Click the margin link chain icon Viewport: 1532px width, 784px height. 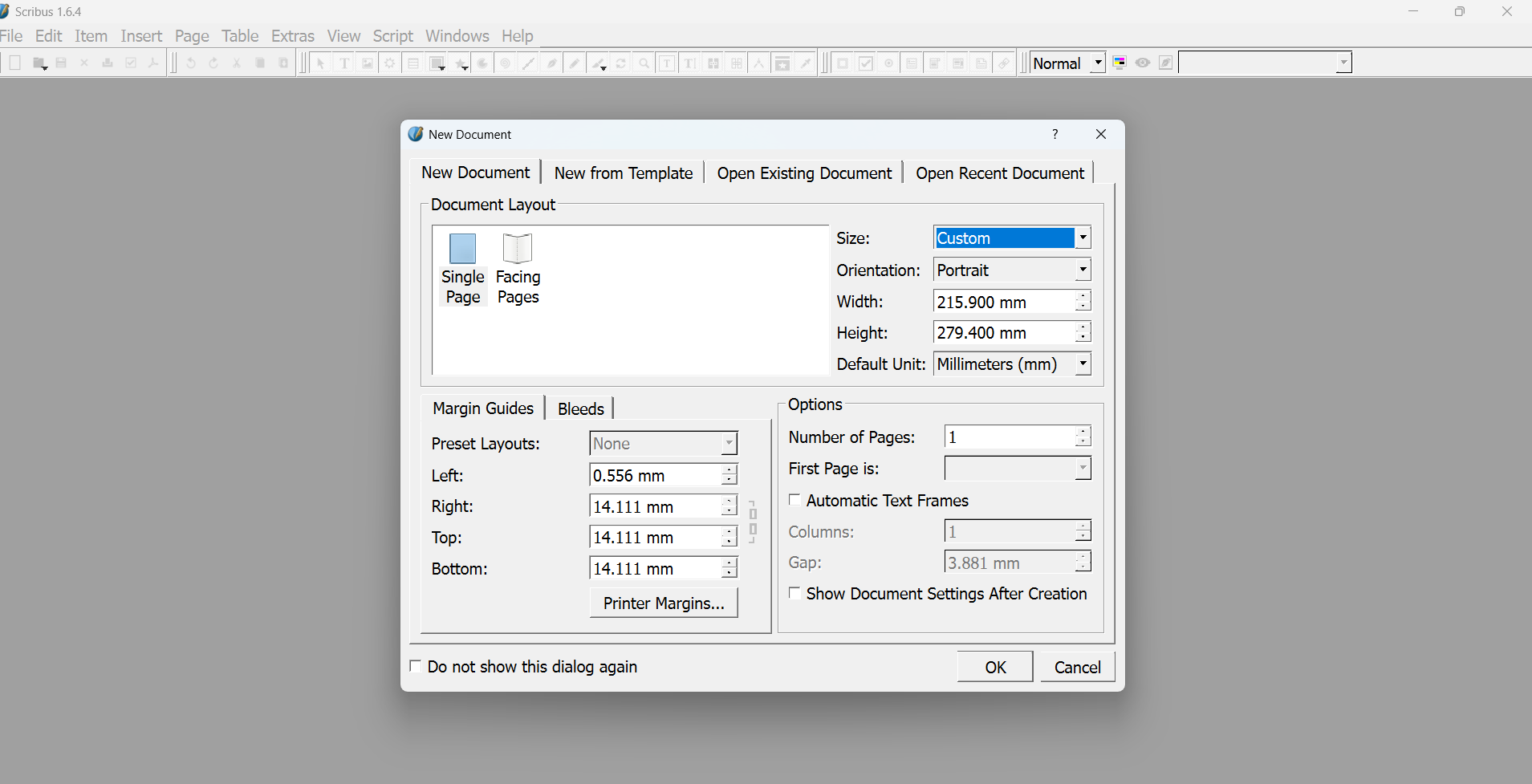pos(753,522)
